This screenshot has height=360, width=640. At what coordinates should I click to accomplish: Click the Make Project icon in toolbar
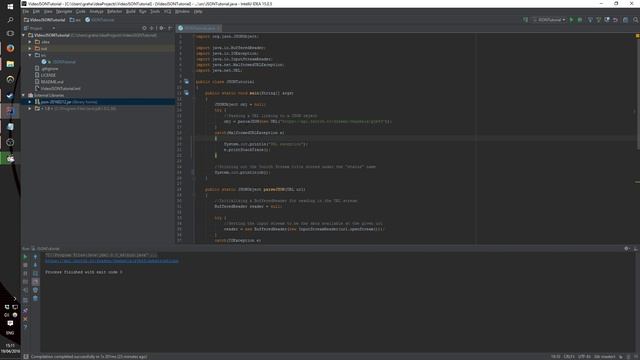[526, 20]
